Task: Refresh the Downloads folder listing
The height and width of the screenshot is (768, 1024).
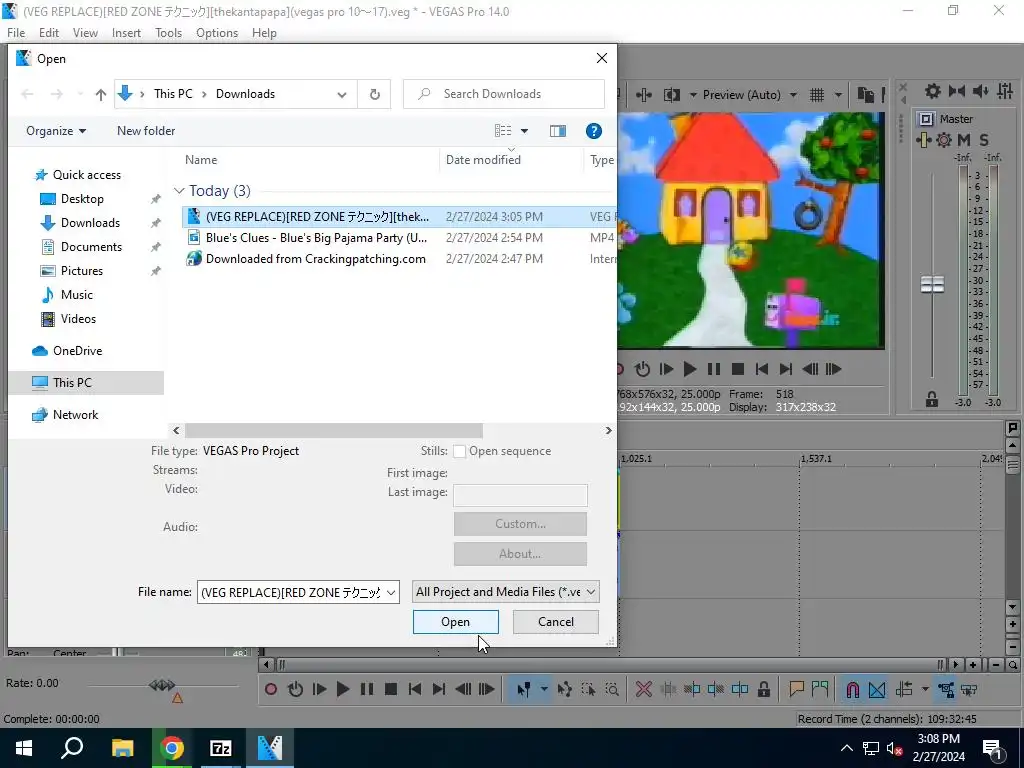Action: pos(374,95)
